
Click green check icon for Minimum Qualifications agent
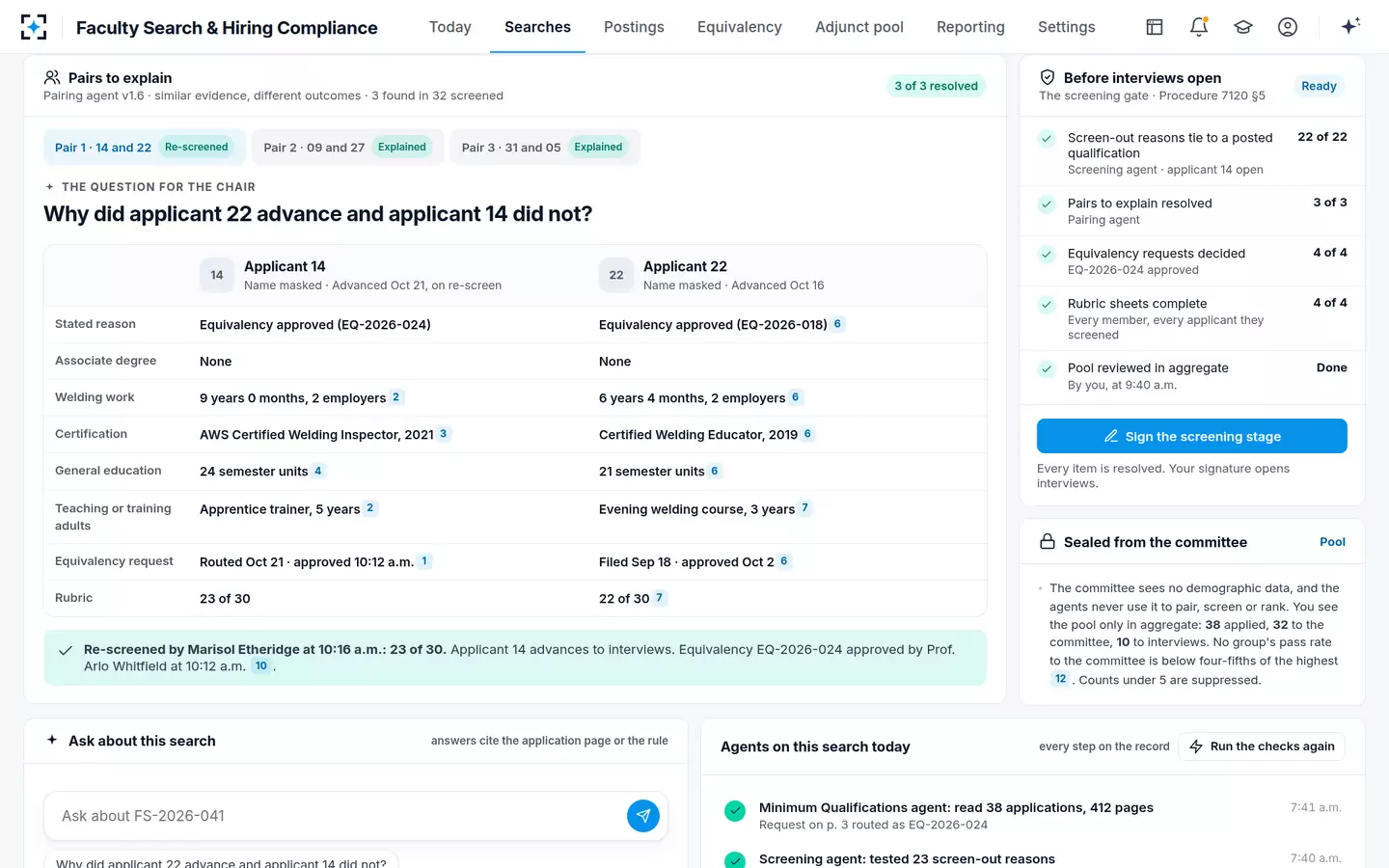pos(735,811)
